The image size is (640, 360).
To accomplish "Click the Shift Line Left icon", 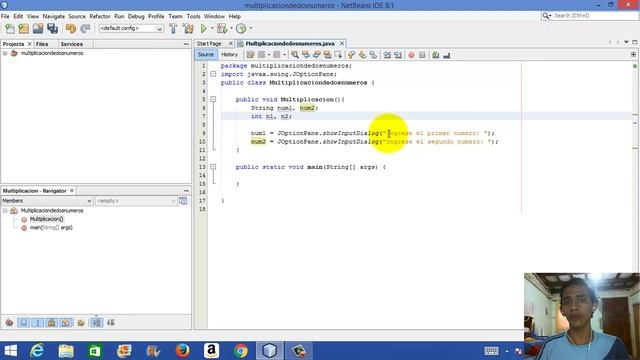I will click(x=387, y=55).
